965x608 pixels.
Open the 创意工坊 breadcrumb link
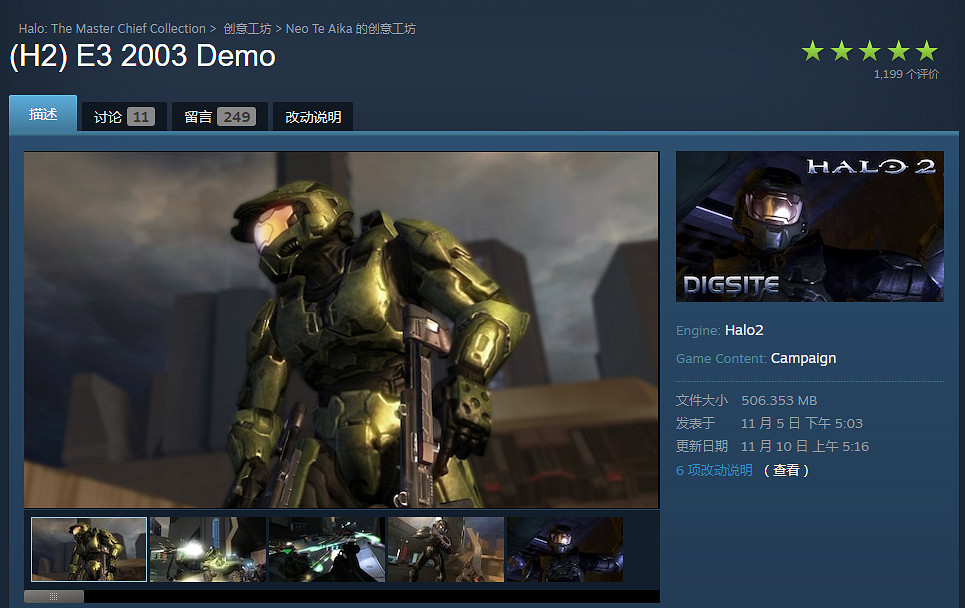247,29
